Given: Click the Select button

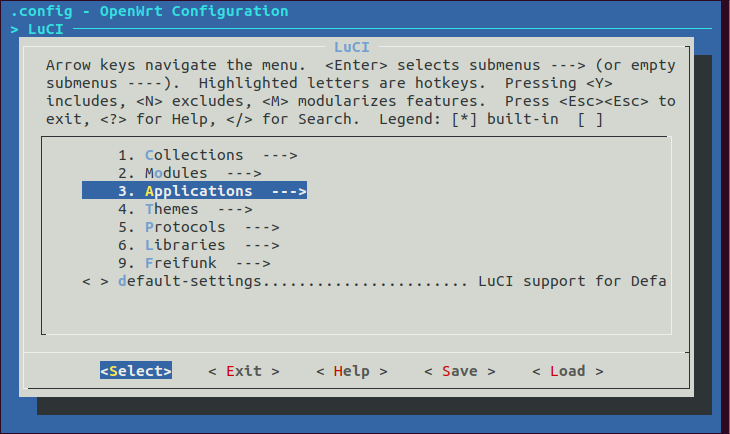Looking at the screenshot, I should [x=136, y=371].
